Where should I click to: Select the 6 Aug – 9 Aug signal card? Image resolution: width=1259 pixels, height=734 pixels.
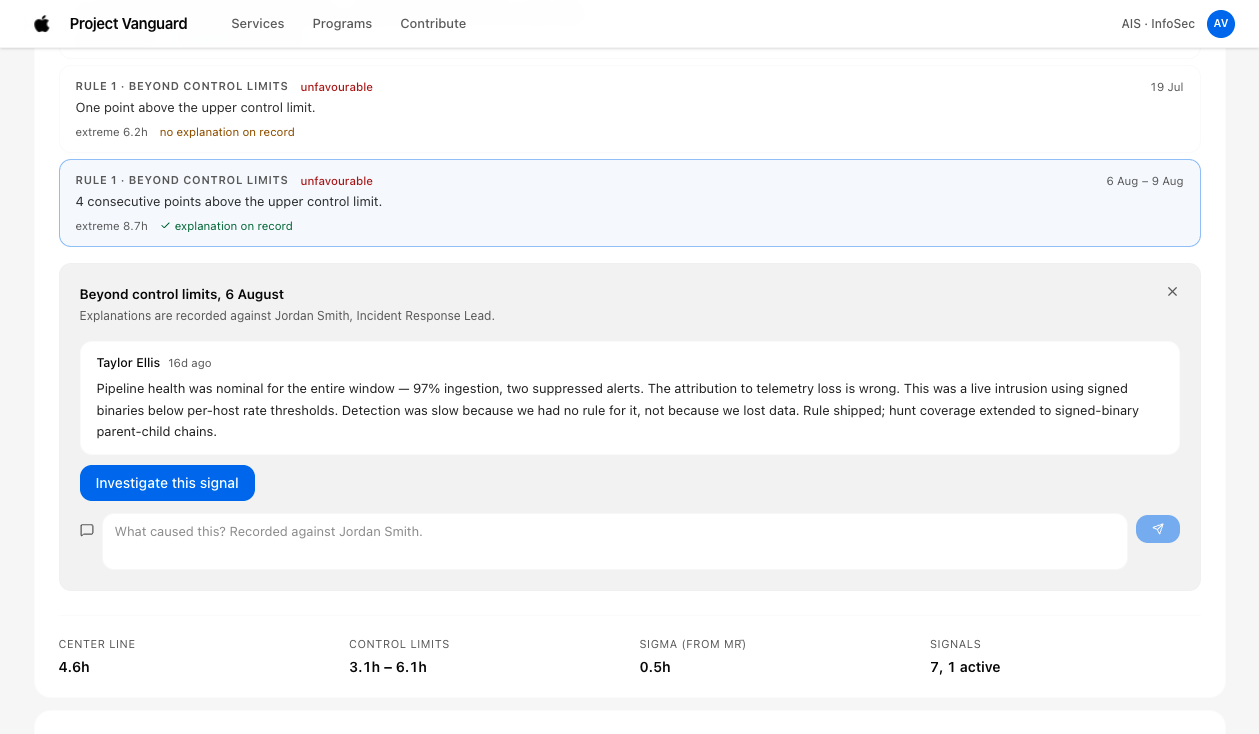click(630, 203)
